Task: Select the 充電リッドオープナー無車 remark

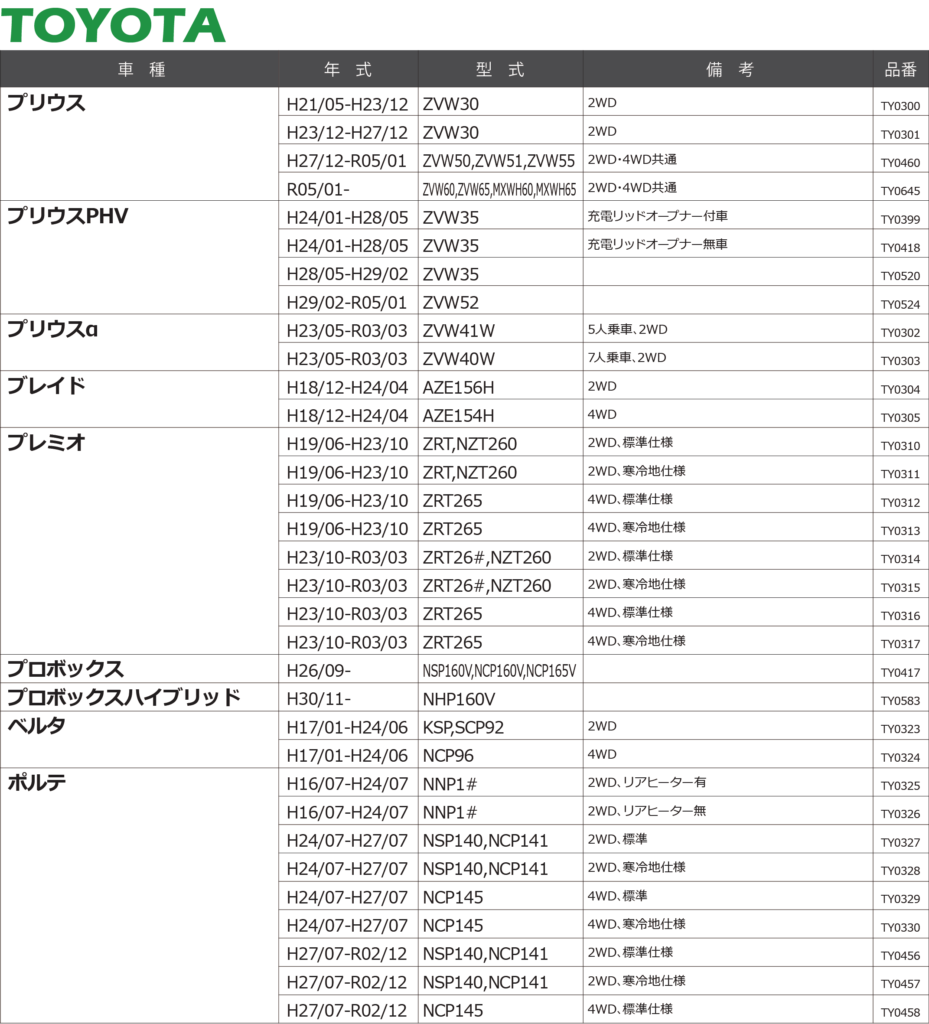Action: (x=657, y=244)
